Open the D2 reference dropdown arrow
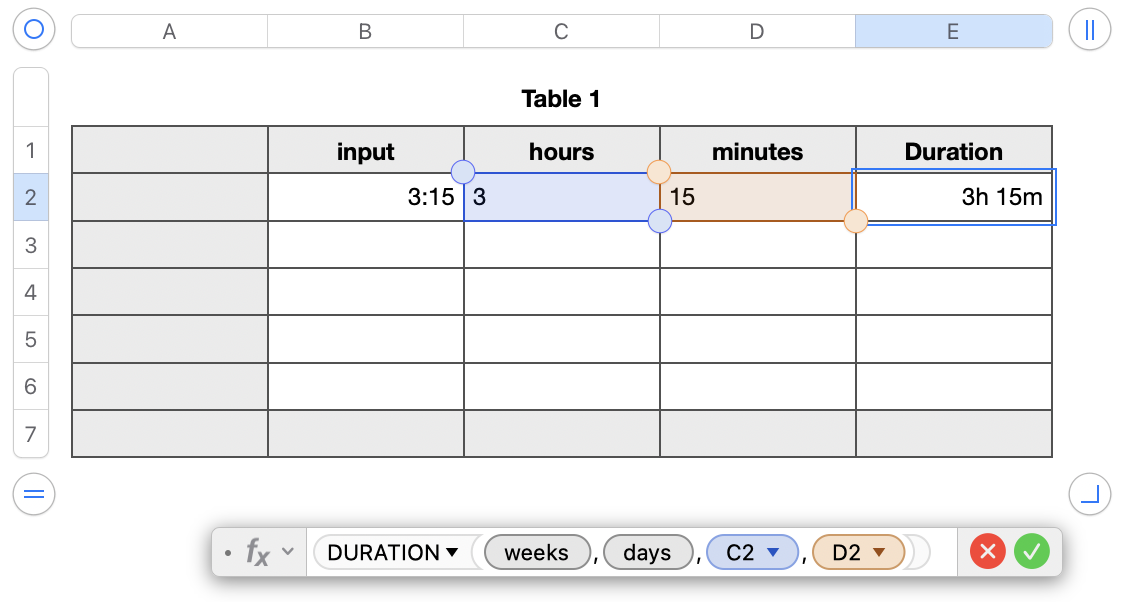1134x602 pixels. pyautogui.click(x=879, y=552)
